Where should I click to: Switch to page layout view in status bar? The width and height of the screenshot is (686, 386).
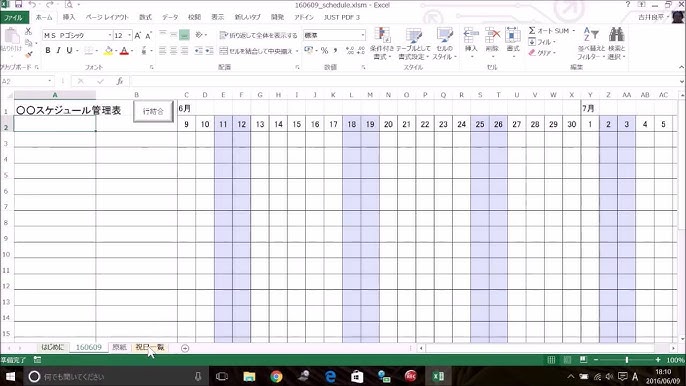point(567,360)
